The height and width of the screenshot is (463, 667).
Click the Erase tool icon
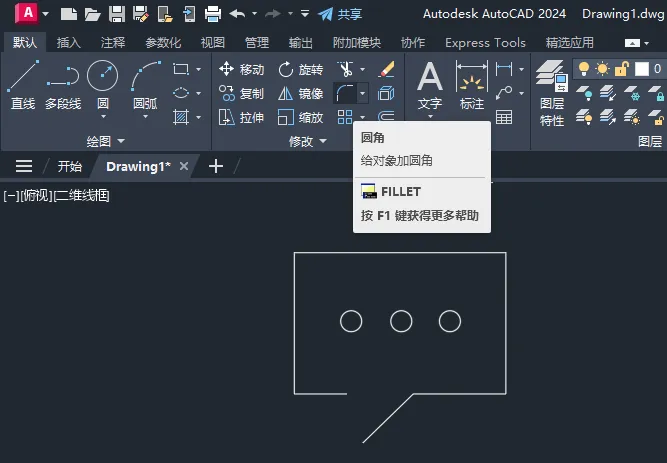tap(386, 69)
